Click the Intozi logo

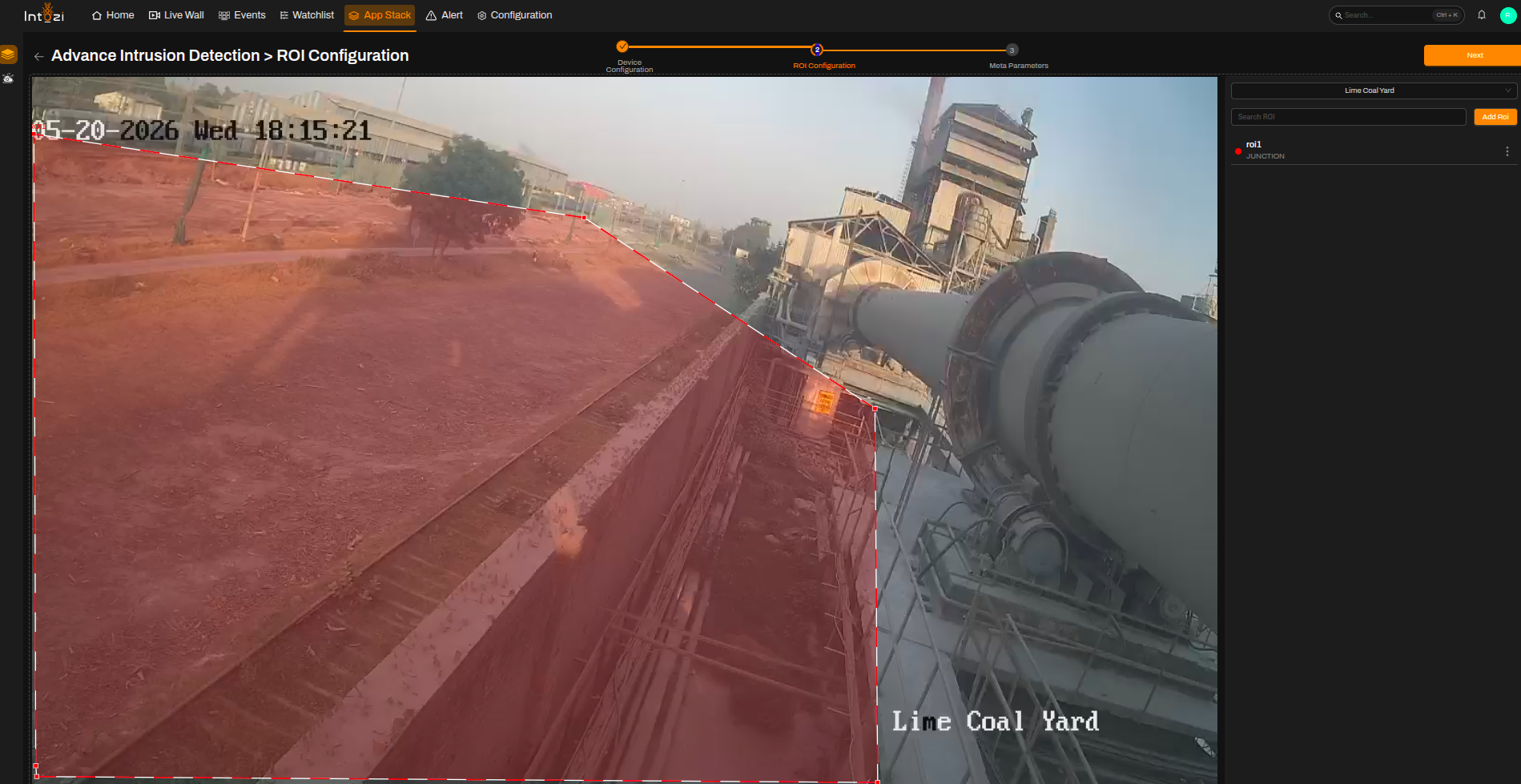pyautogui.click(x=44, y=14)
